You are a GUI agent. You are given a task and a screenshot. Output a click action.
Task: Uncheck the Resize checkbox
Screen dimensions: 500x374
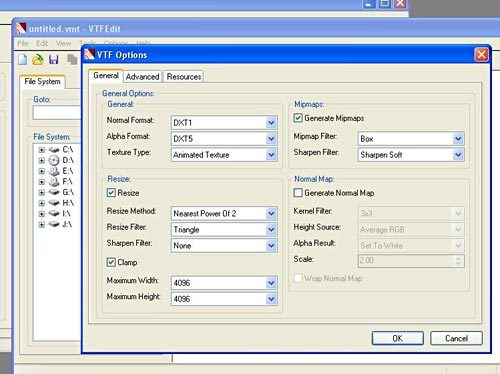coord(111,193)
